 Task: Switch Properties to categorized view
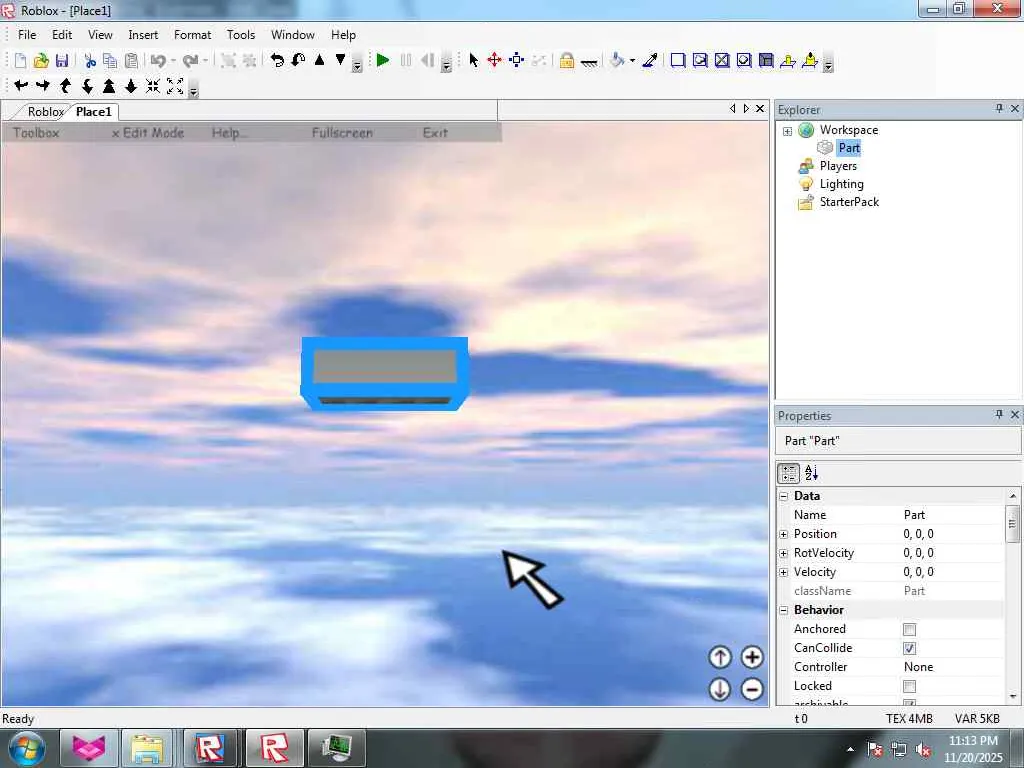(x=788, y=473)
